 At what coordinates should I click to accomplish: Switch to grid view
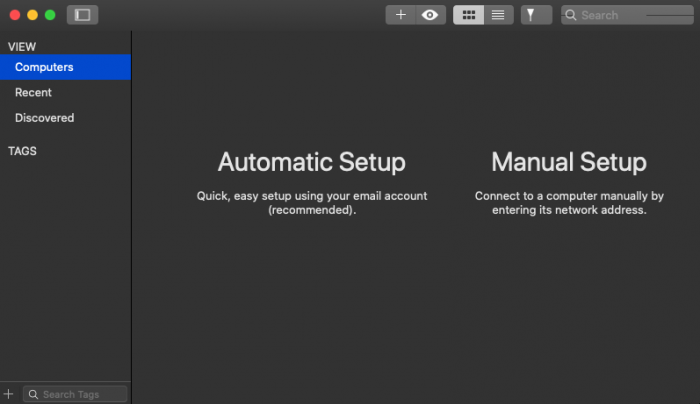(468, 15)
